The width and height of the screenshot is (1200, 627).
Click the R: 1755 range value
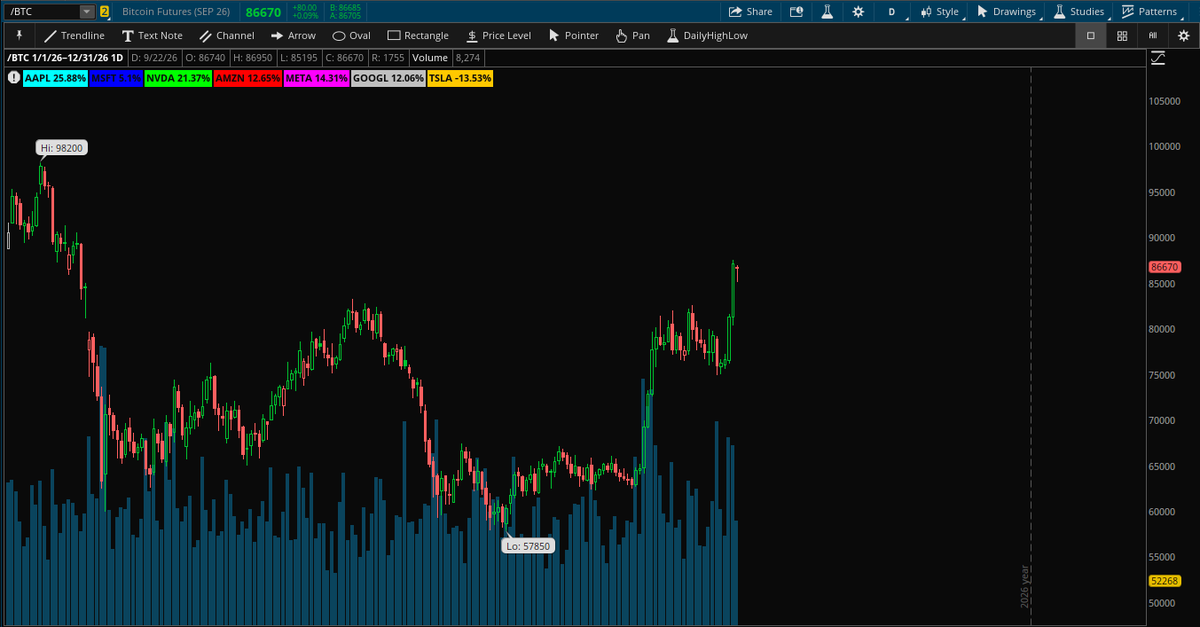click(x=387, y=58)
